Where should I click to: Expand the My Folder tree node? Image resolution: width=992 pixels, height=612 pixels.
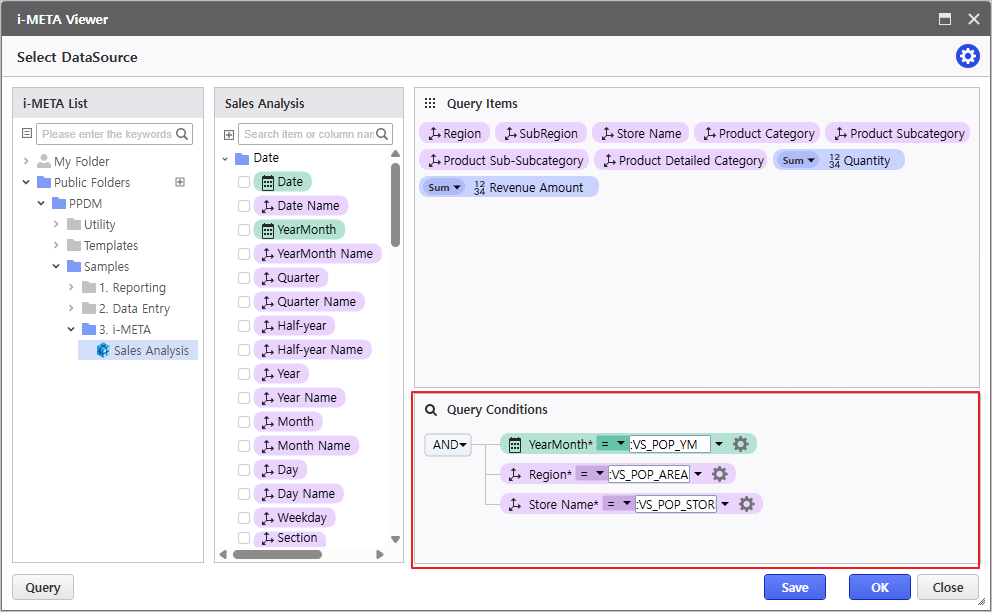pos(26,161)
